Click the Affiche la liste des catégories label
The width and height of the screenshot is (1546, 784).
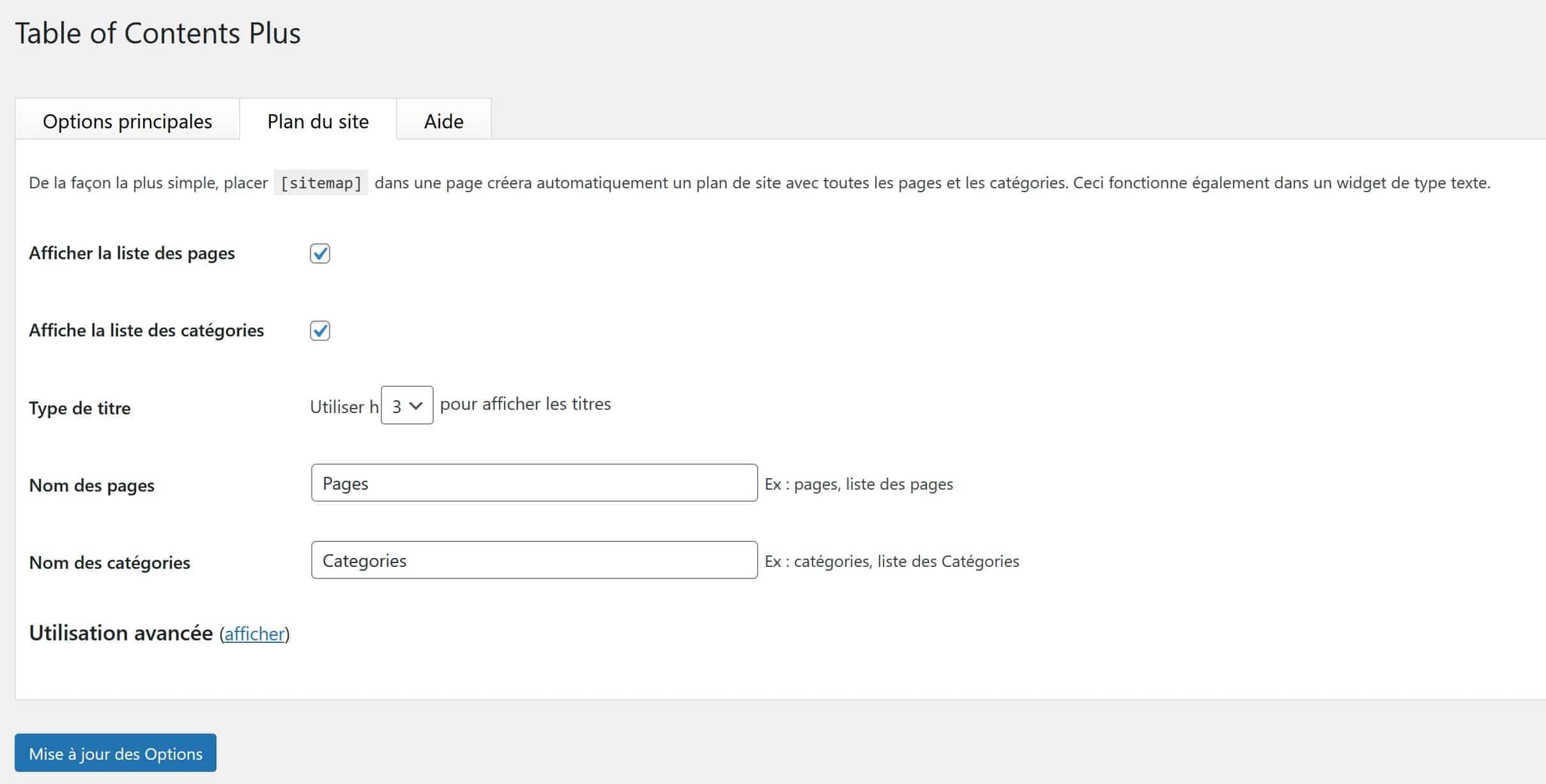(x=146, y=331)
